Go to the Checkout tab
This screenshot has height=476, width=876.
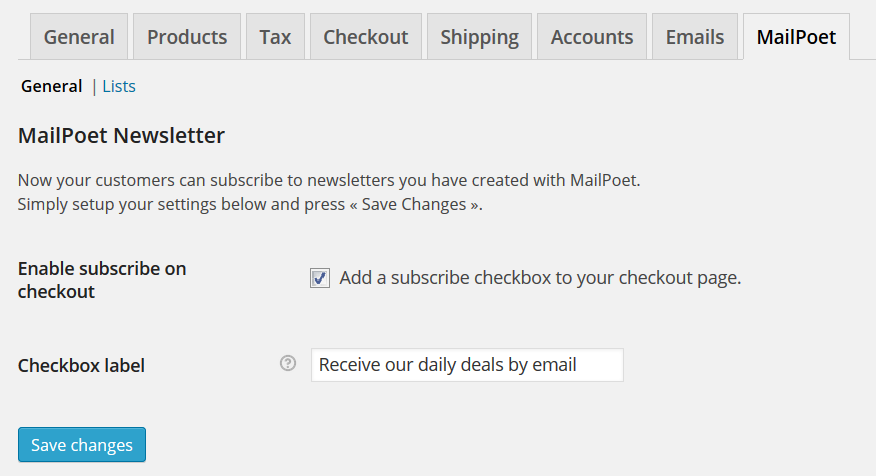366,37
